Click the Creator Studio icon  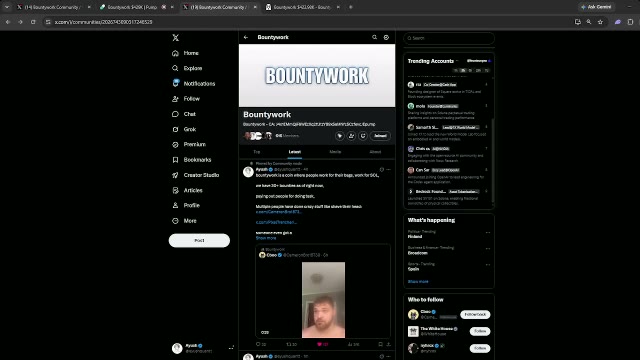click(176, 175)
